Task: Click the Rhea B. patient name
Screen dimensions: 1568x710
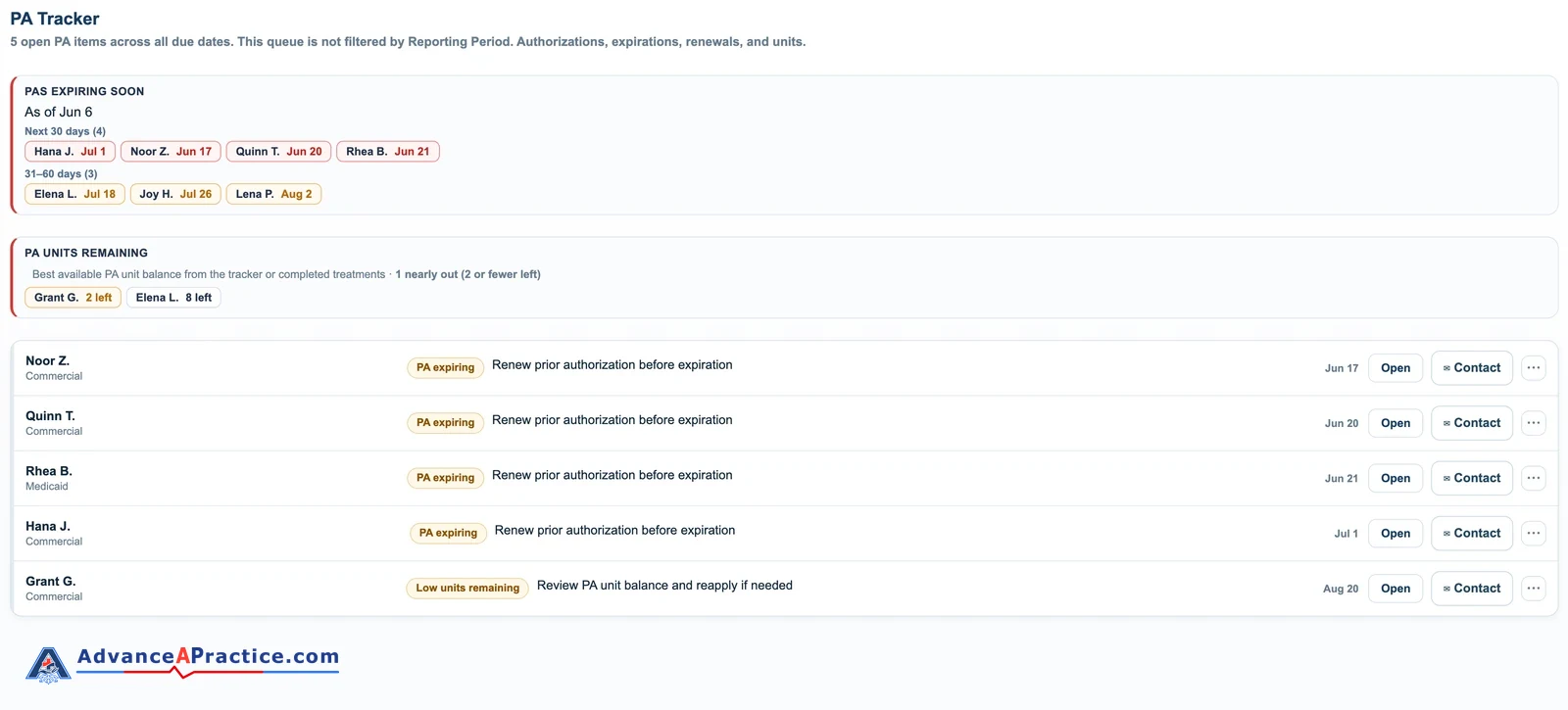Action: [49, 471]
